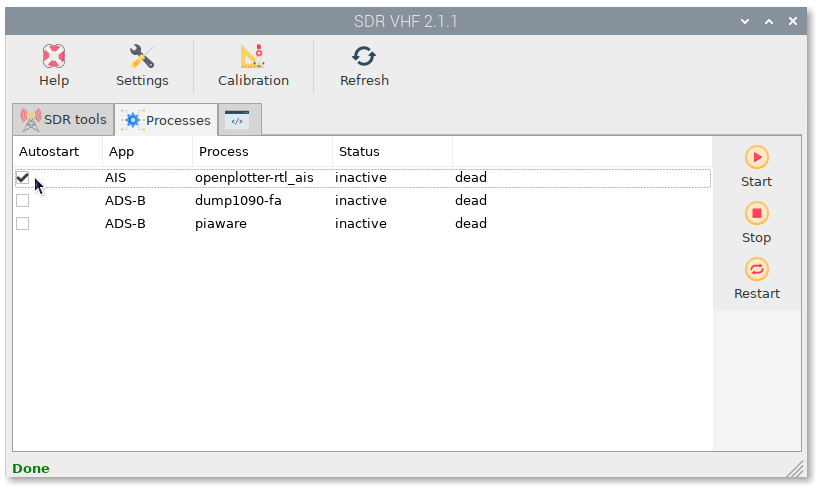
Task: Restart the selected process
Action: coord(756,280)
